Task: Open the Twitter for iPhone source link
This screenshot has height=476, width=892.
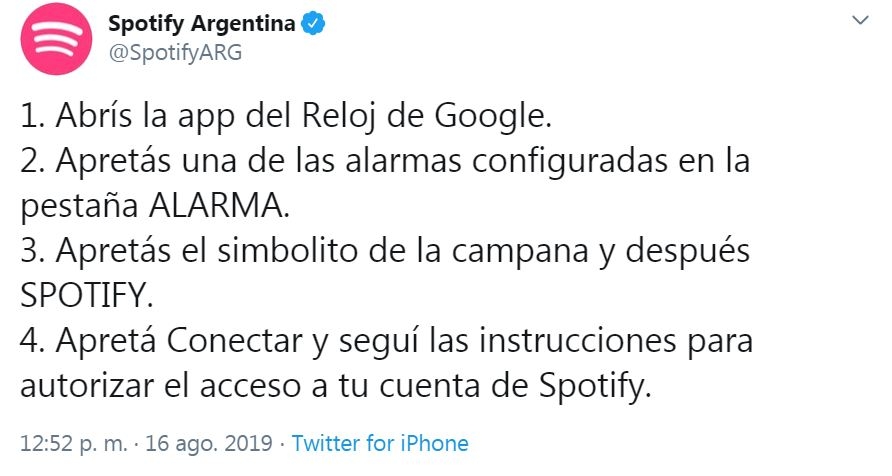Action: tap(380, 443)
